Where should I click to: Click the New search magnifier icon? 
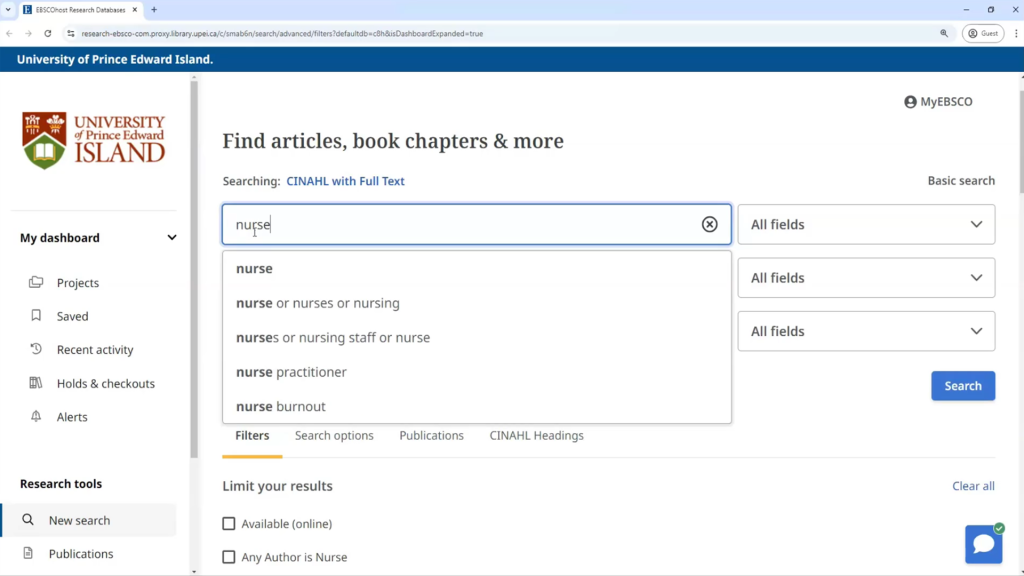[28, 520]
